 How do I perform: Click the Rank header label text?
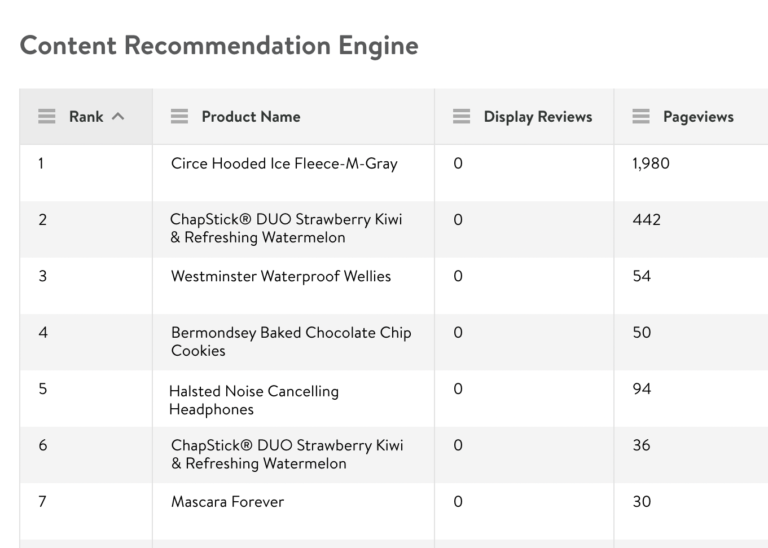[86, 117]
